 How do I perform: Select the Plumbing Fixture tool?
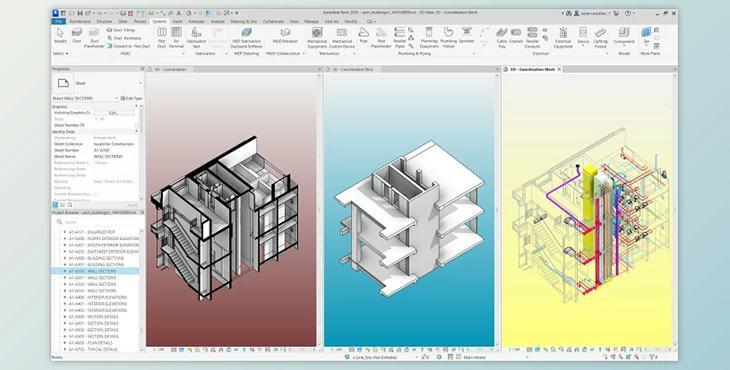[x=448, y=38]
